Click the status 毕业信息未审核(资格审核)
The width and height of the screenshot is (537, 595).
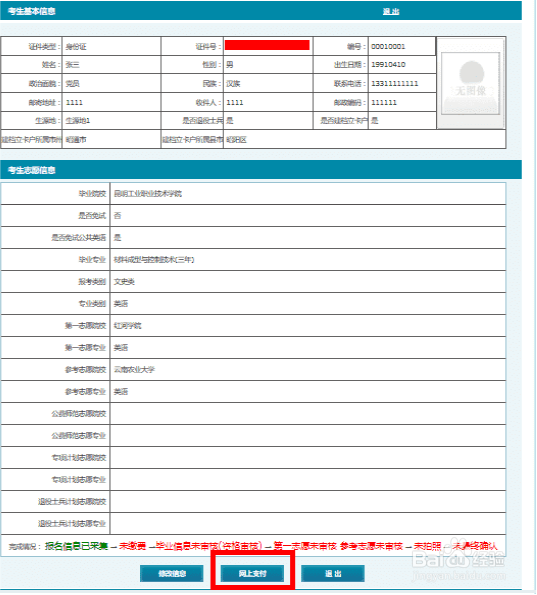(x=209, y=546)
